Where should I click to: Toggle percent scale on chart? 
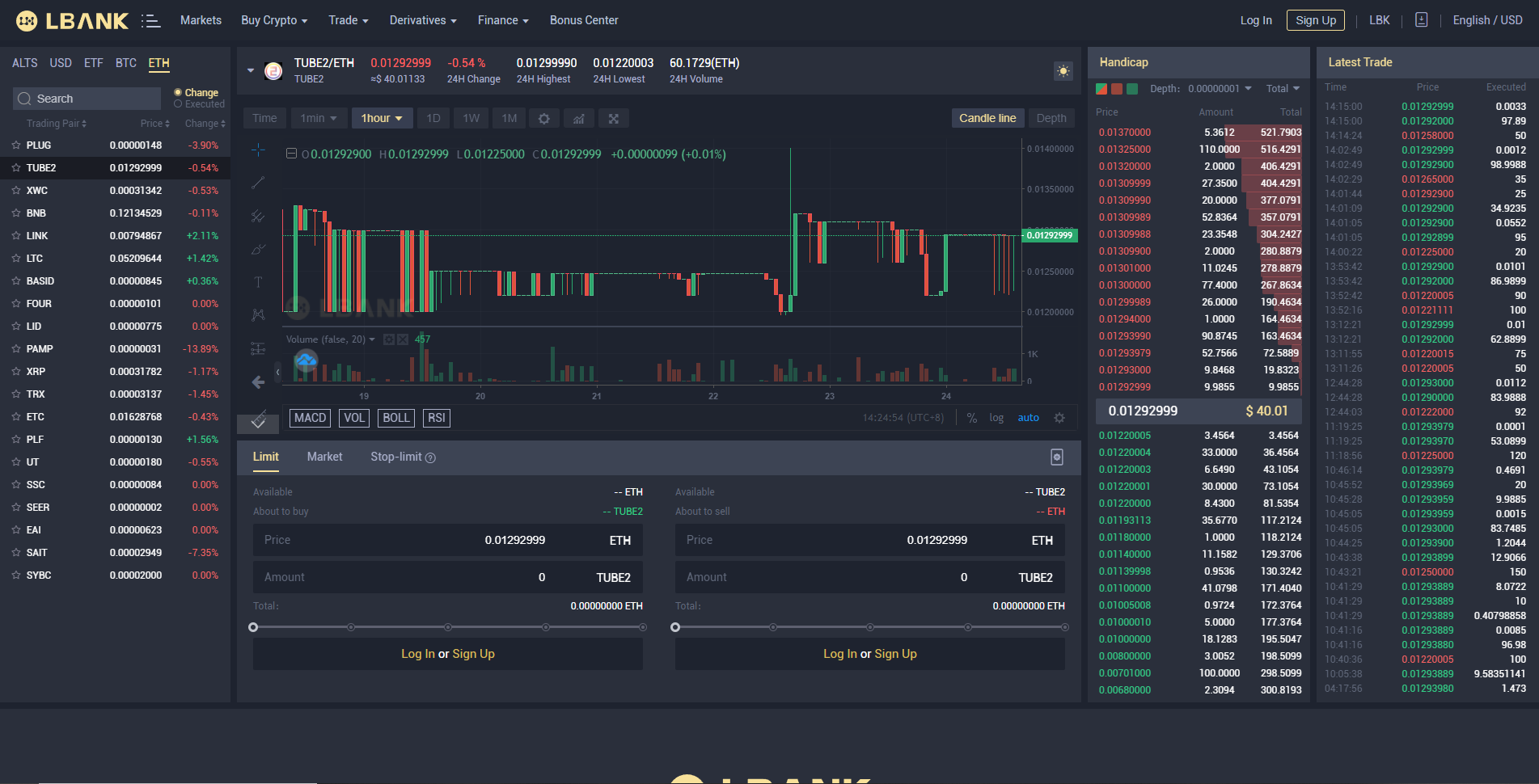tap(972, 418)
